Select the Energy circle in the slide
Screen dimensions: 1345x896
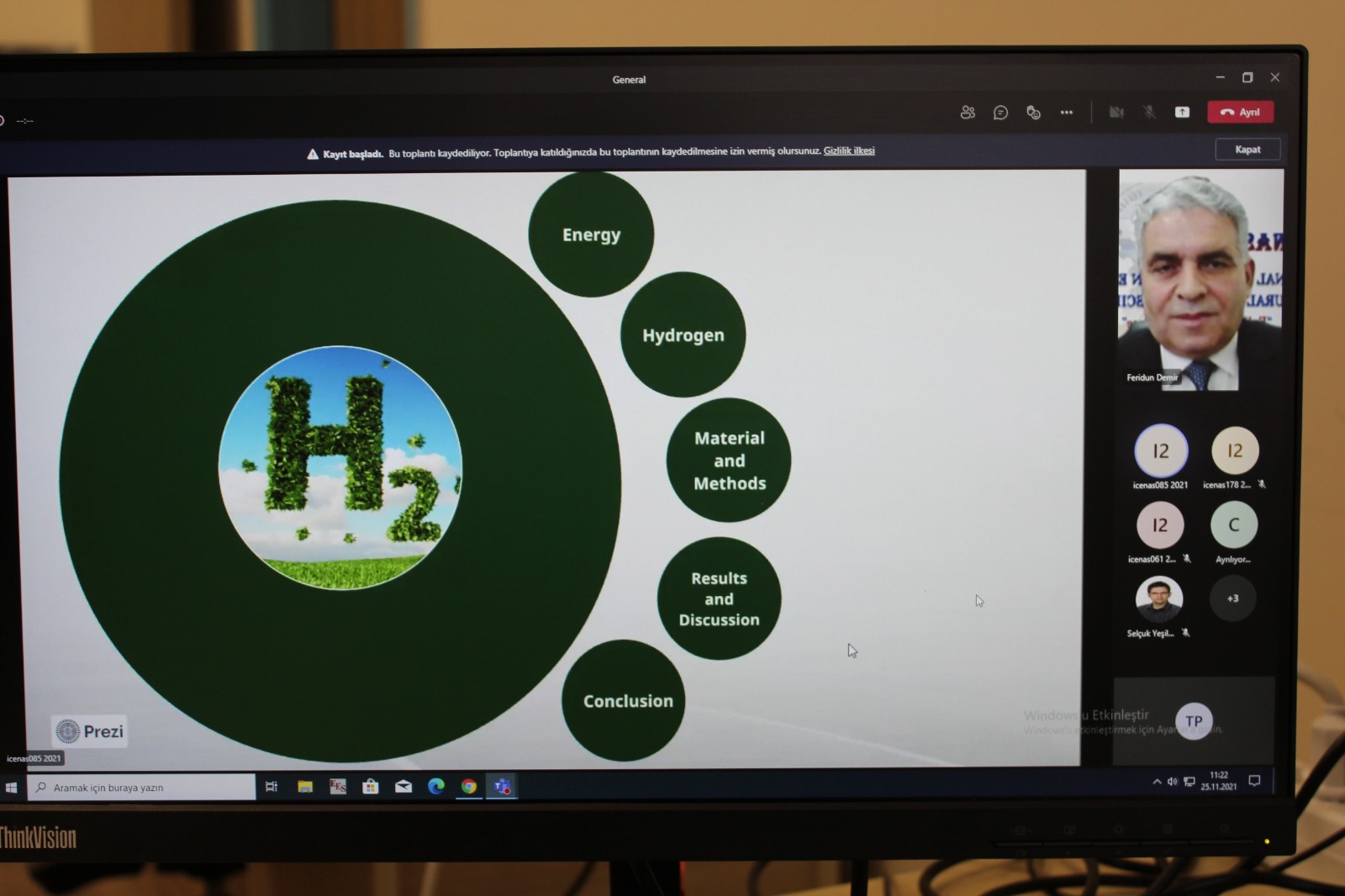591,234
